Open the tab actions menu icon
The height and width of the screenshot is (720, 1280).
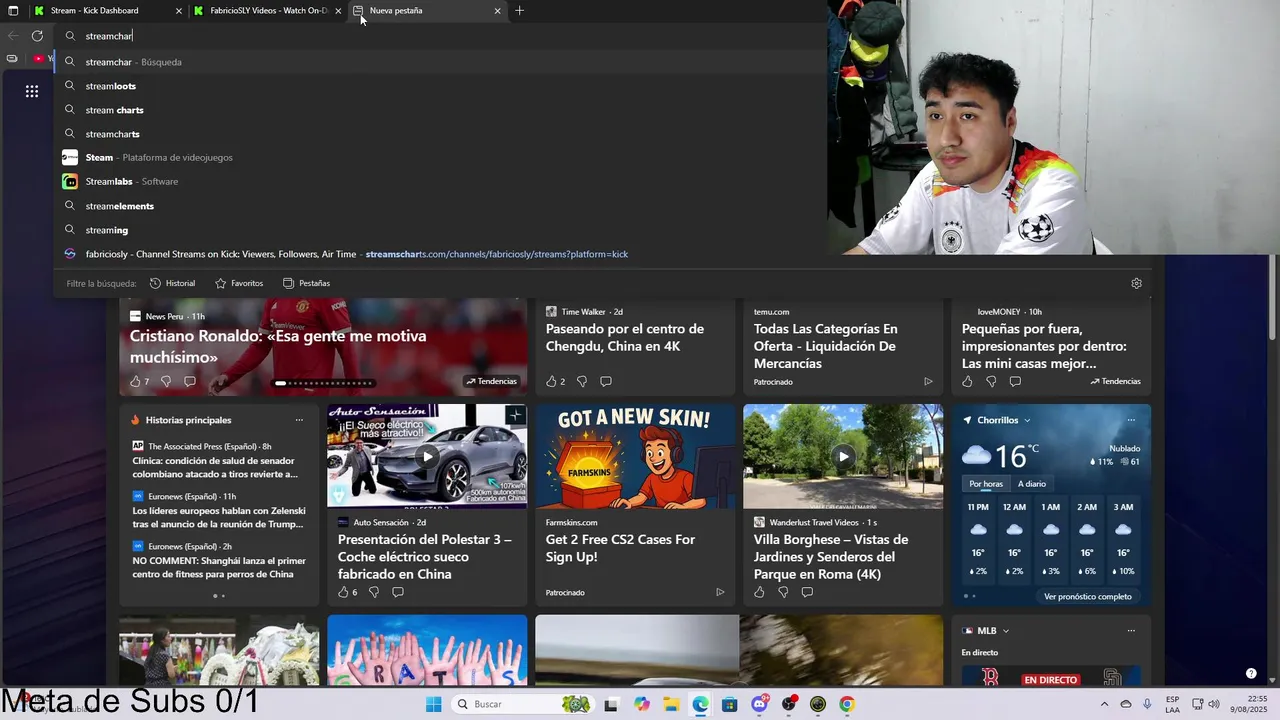(x=13, y=10)
